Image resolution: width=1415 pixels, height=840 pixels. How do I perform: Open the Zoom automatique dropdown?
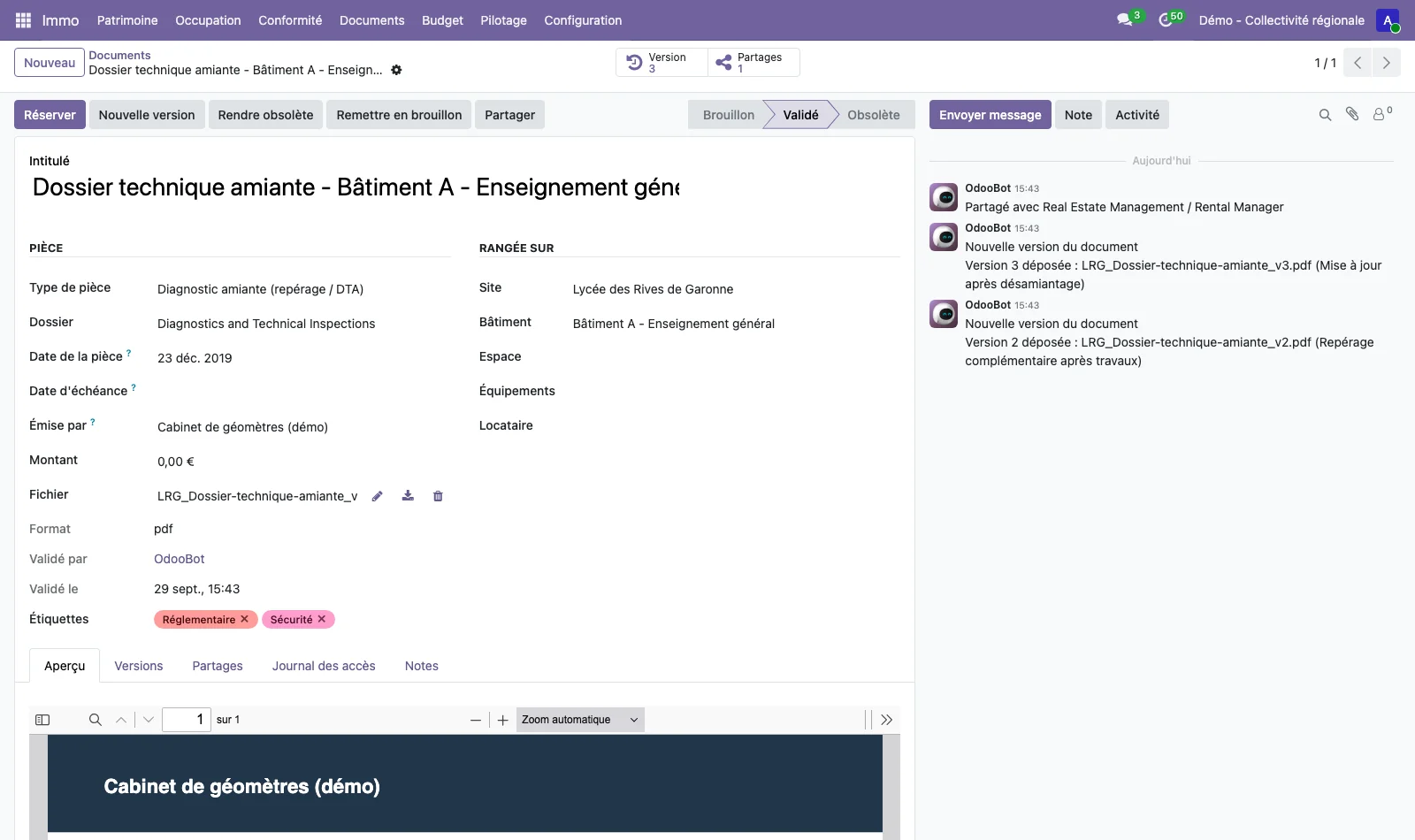click(x=580, y=720)
